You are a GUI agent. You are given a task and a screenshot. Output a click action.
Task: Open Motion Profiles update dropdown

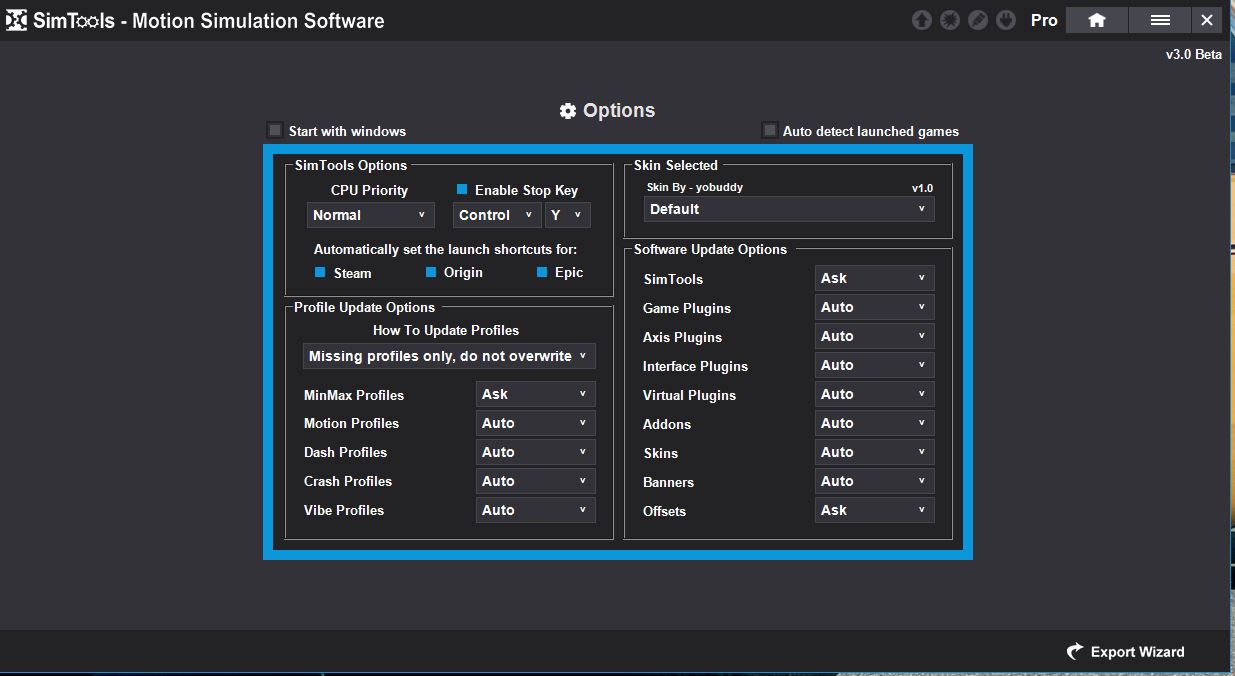click(x=535, y=423)
